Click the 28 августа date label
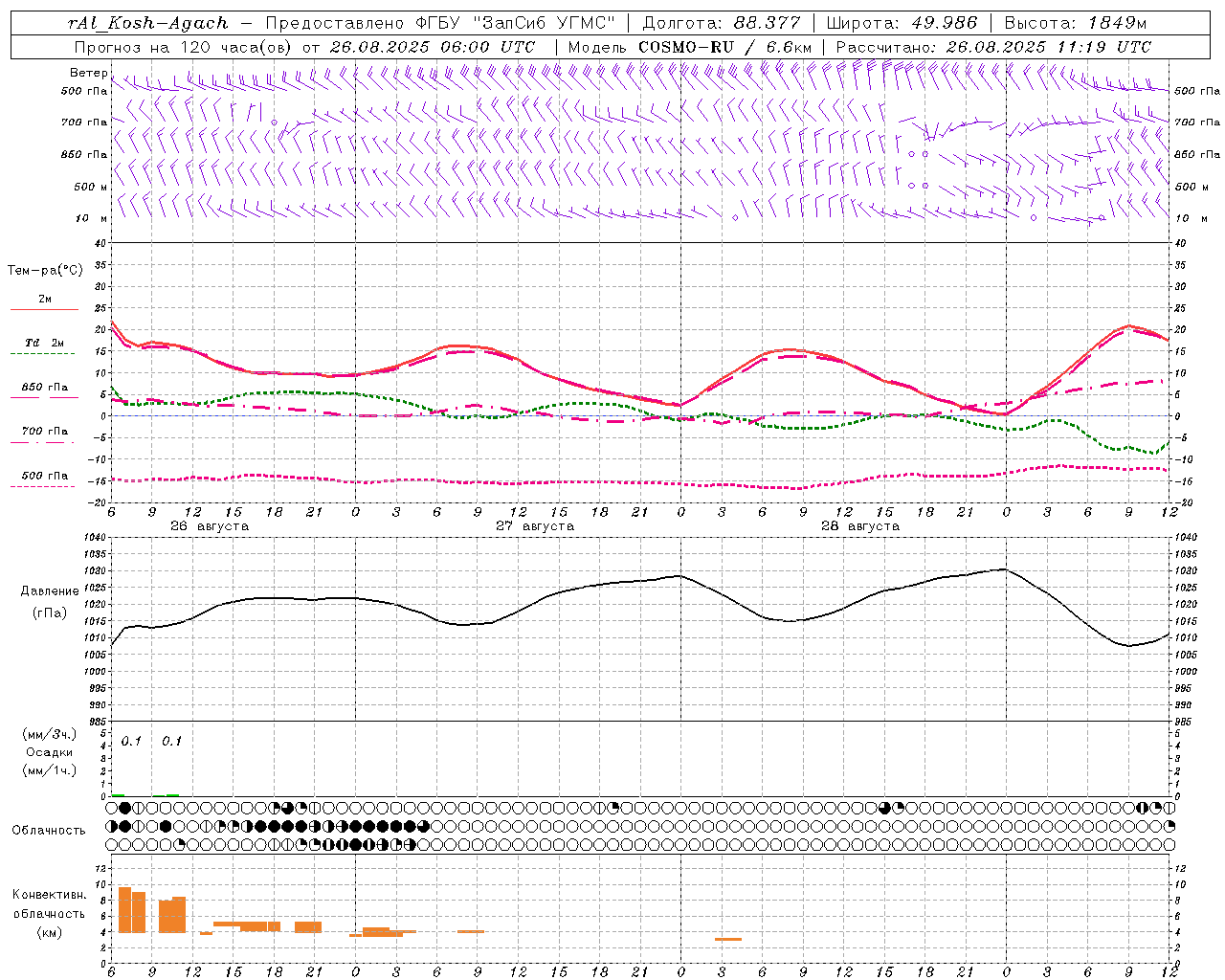The image size is (1225, 980). tap(860, 526)
